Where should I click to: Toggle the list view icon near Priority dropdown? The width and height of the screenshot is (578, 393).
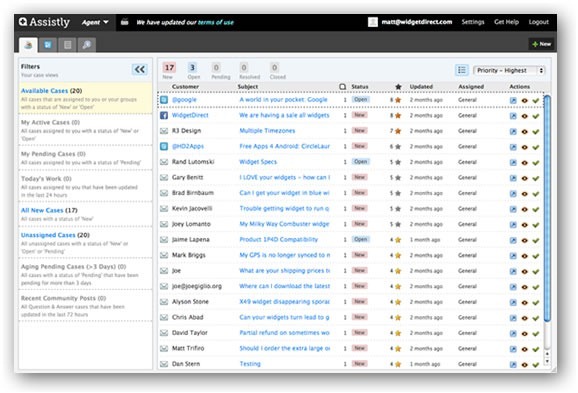tap(462, 70)
